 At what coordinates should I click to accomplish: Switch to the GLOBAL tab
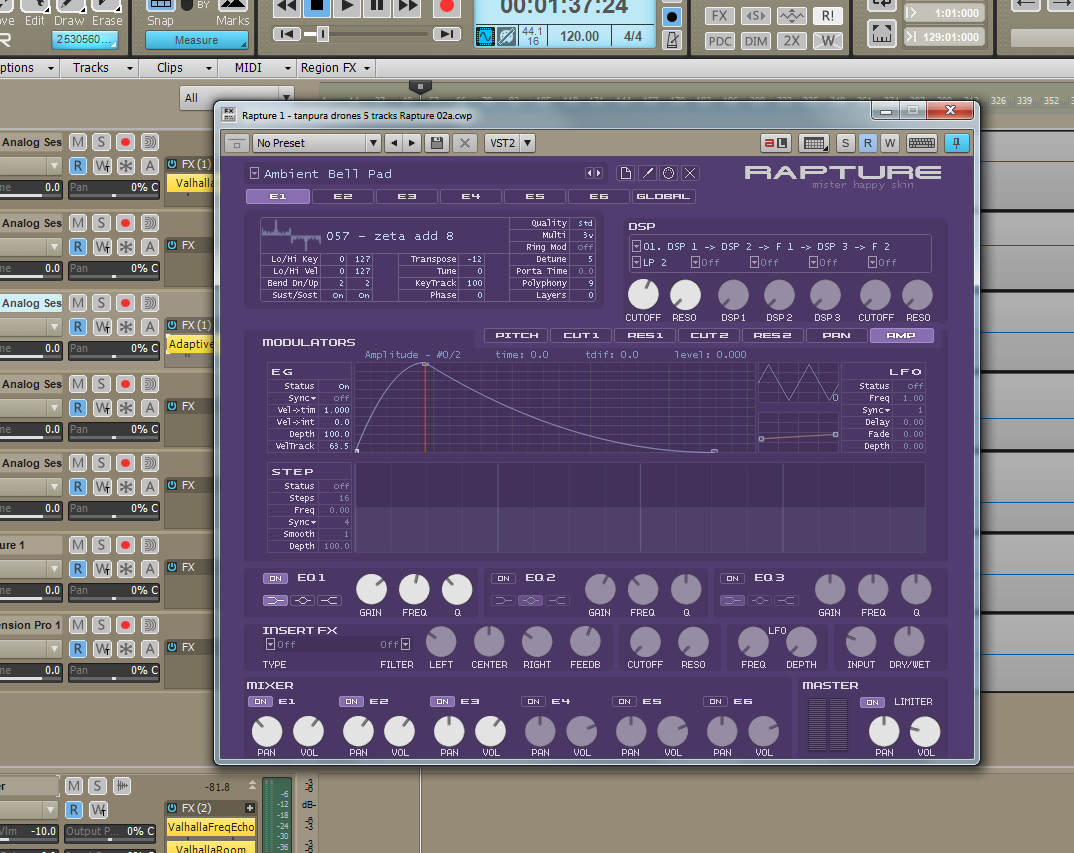pyautogui.click(x=663, y=197)
